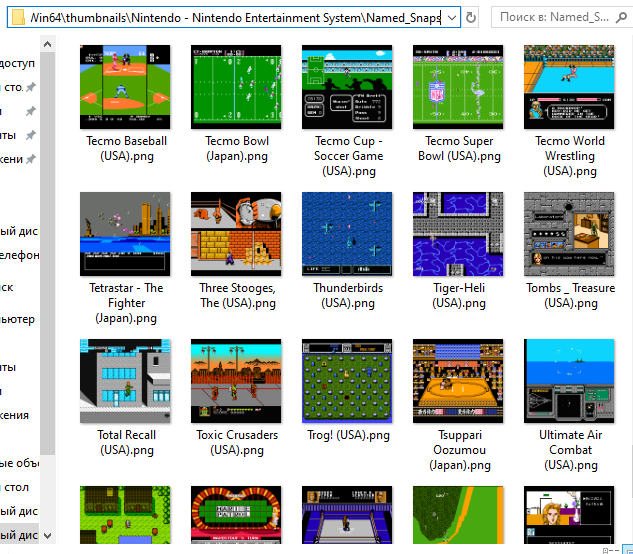Click the file name Tecmo Bowl (Japan).png
Viewport: 633px width, 554px height.
pos(237,149)
